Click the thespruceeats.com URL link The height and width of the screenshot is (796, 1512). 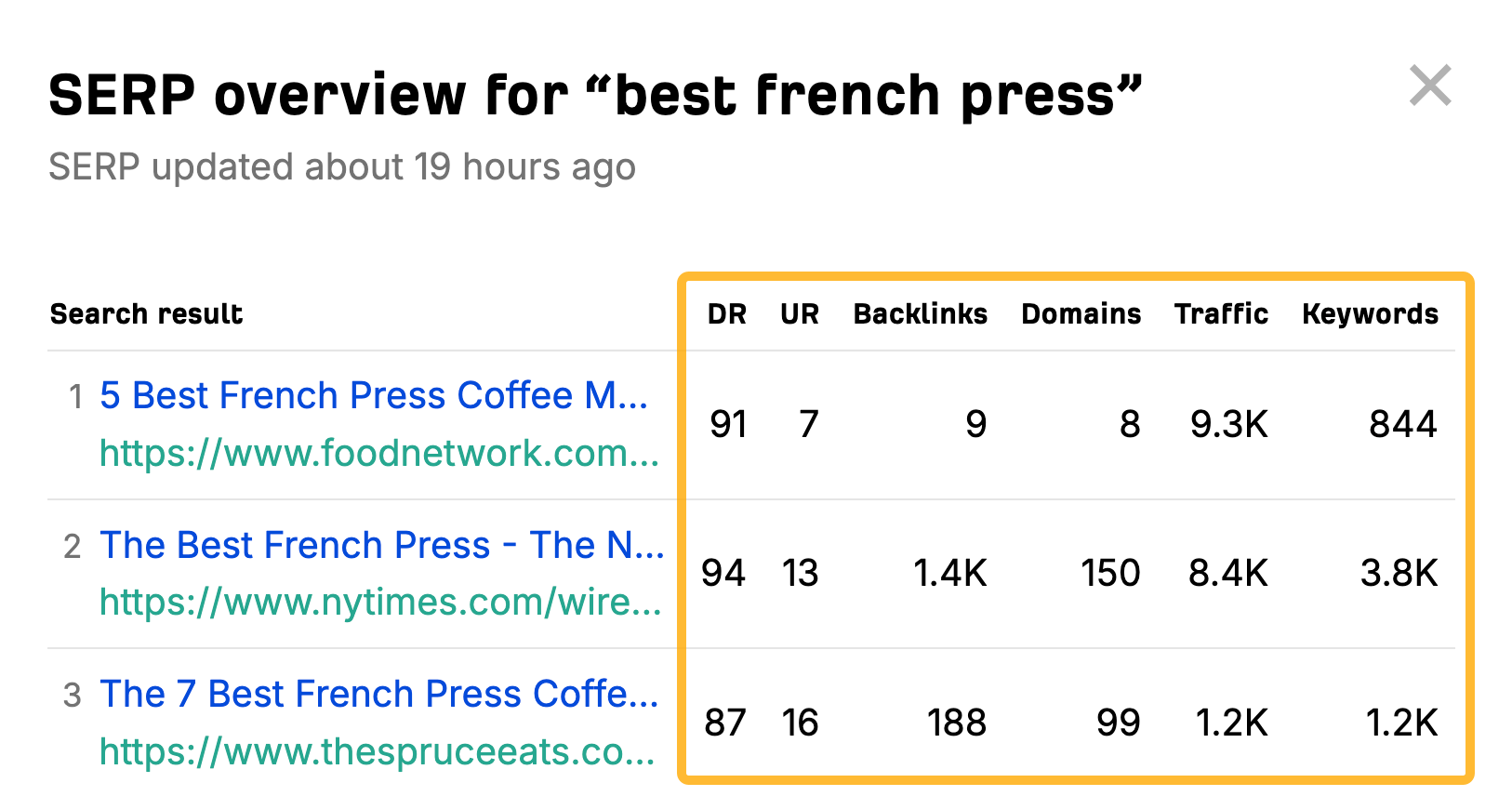[376, 751]
